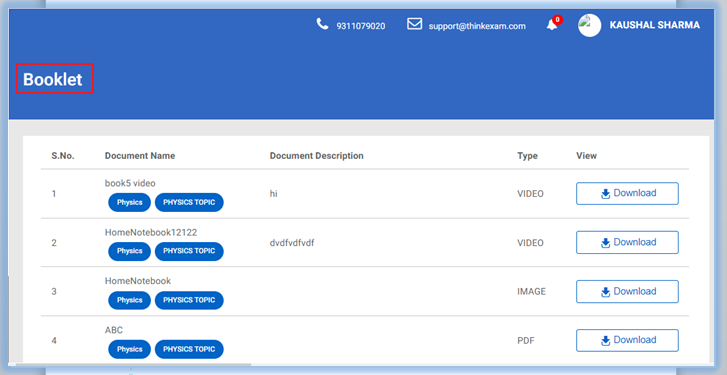Click the envelope email icon
The height and width of the screenshot is (375, 727).
pos(415,24)
